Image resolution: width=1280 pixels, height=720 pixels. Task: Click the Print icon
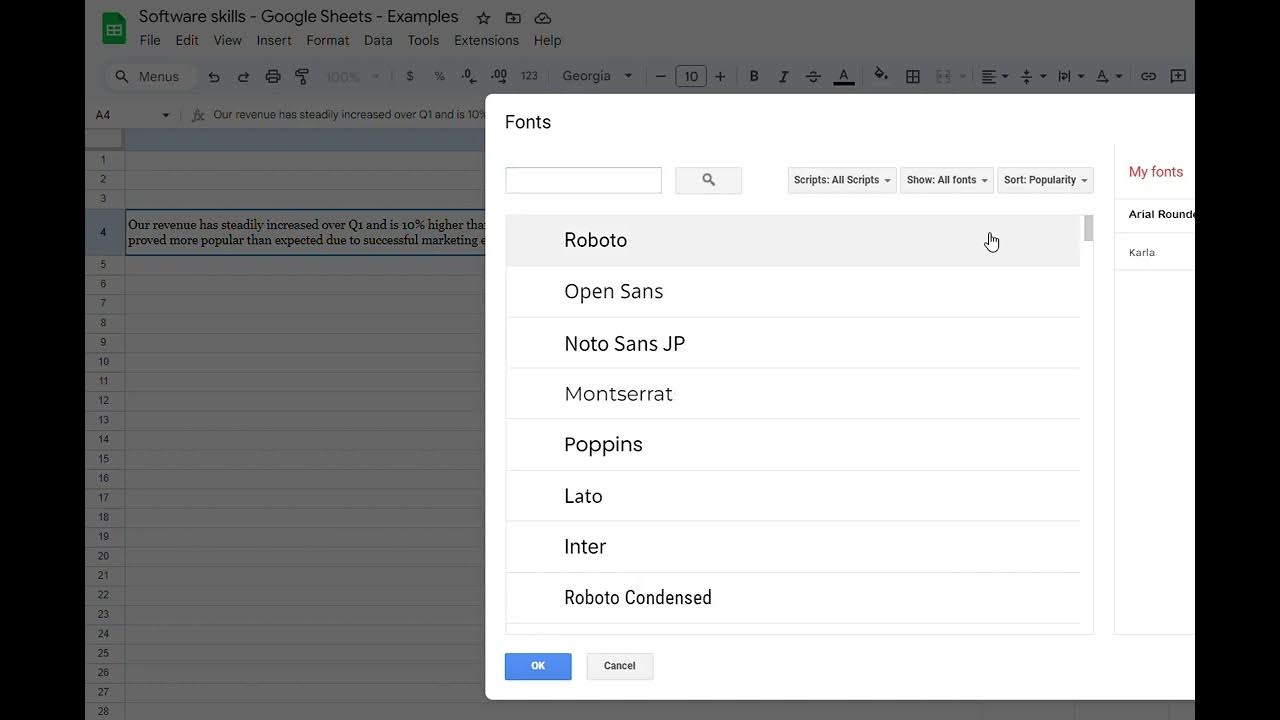[x=273, y=76]
